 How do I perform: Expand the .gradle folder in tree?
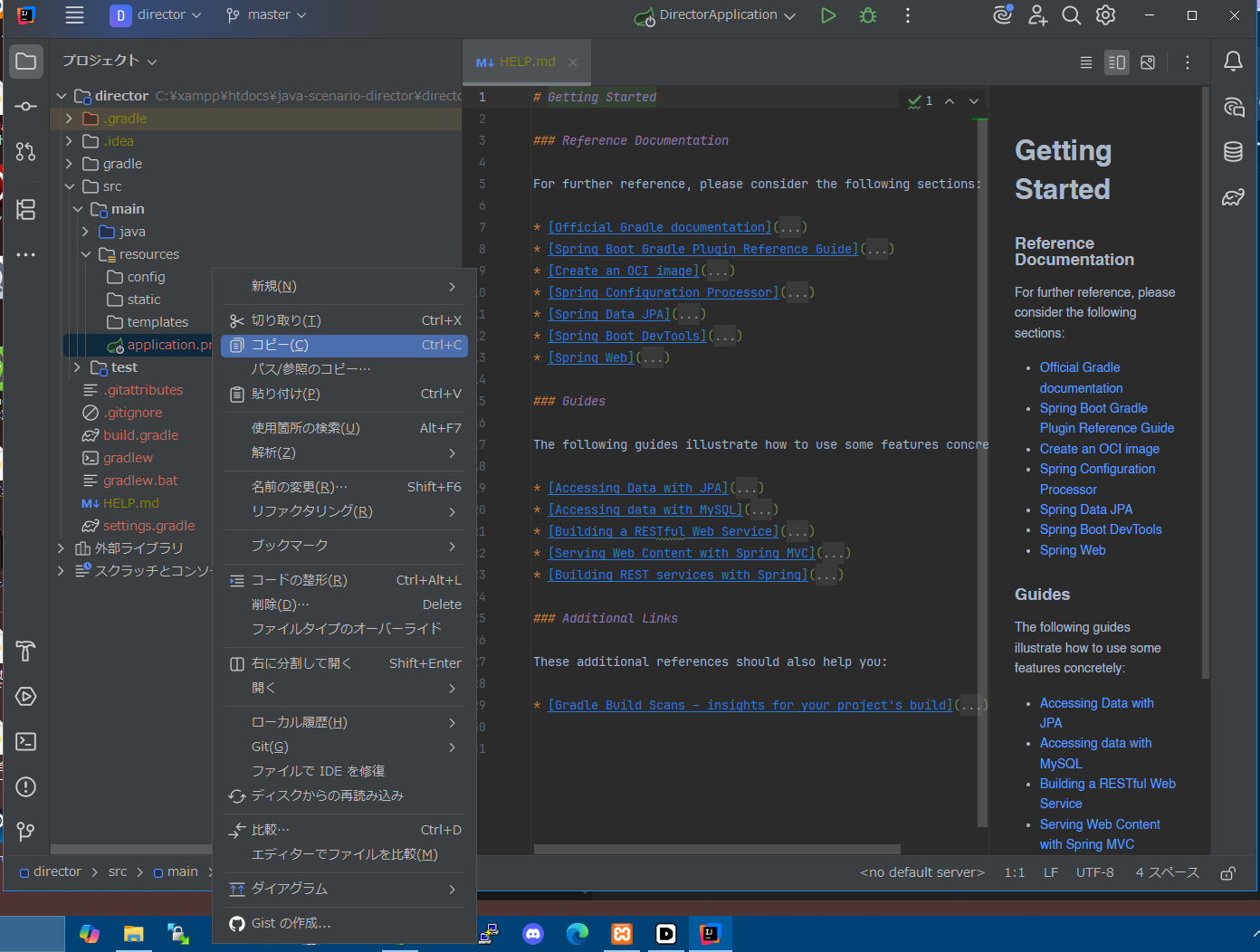tap(69, 119)
